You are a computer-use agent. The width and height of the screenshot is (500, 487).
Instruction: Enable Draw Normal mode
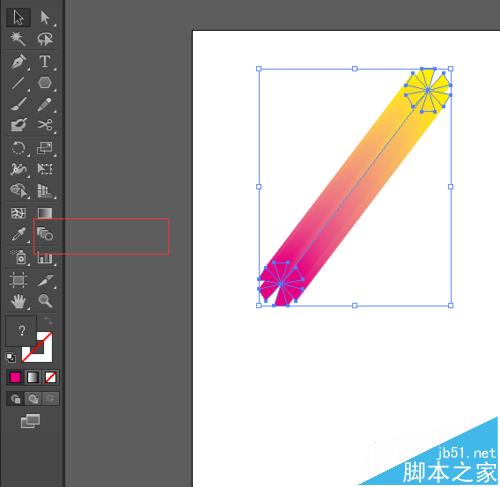[x=15, y=399]
